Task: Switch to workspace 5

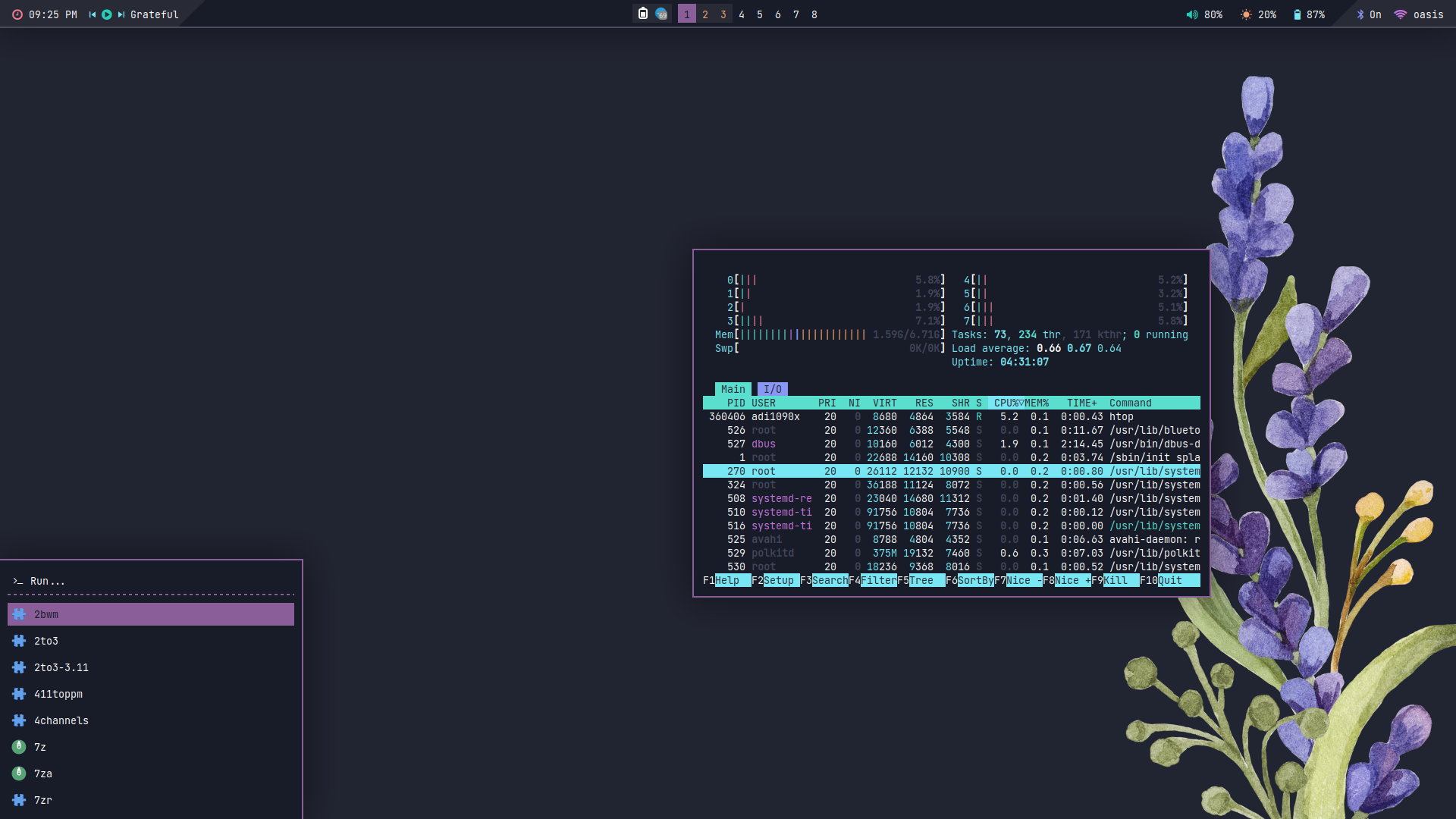Action: pyautogui.click(x=760, y=14)
